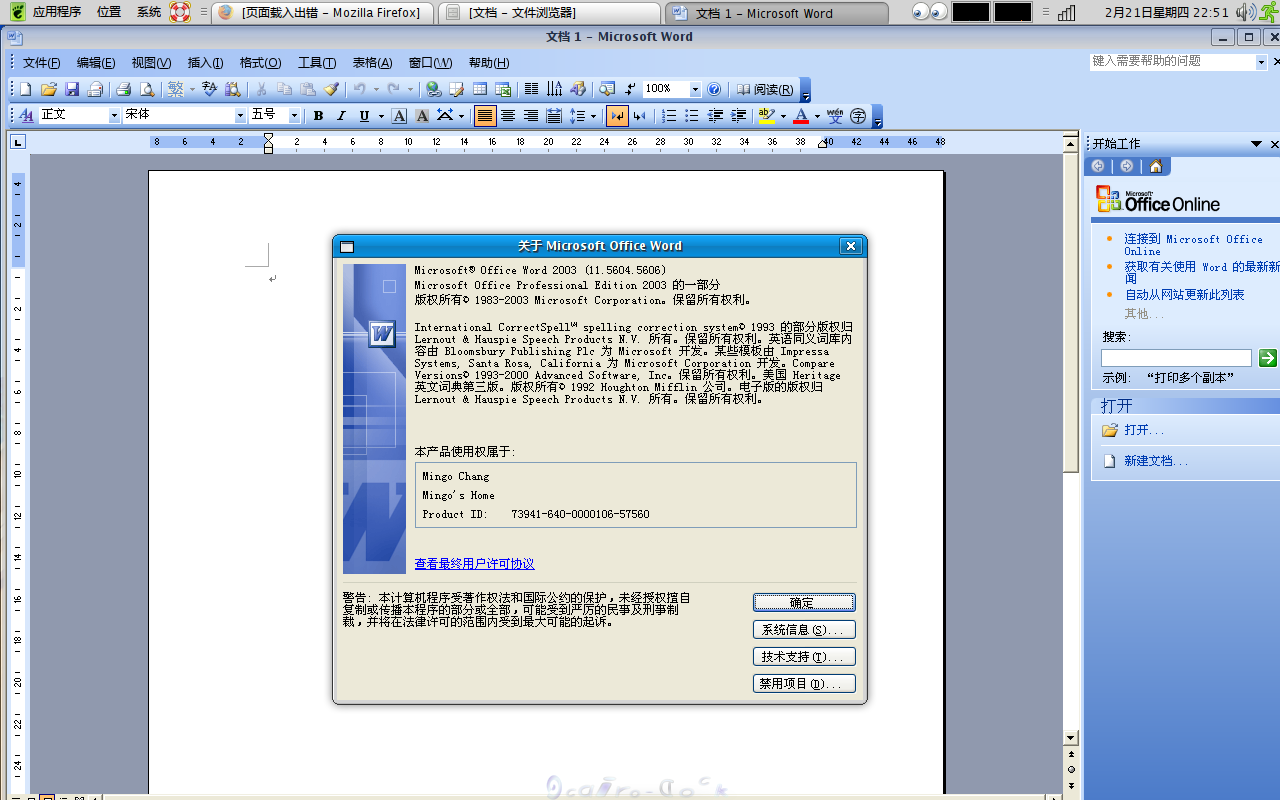Image resolution: width=1280 pixels, height=800 pixels.
Task: Expand the Highlight color dropdown arrow
Action: click(x=783, y=116)
